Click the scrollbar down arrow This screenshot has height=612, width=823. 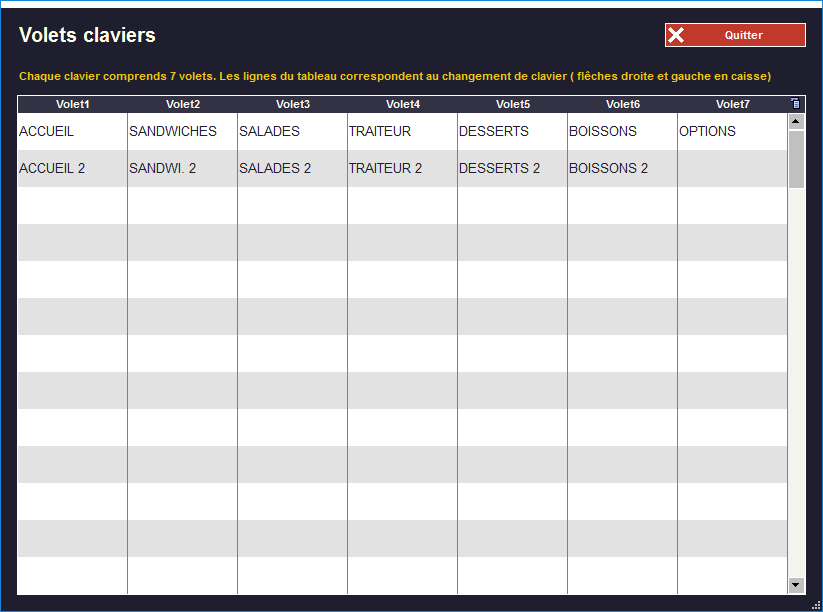click(x=796, y=585)
